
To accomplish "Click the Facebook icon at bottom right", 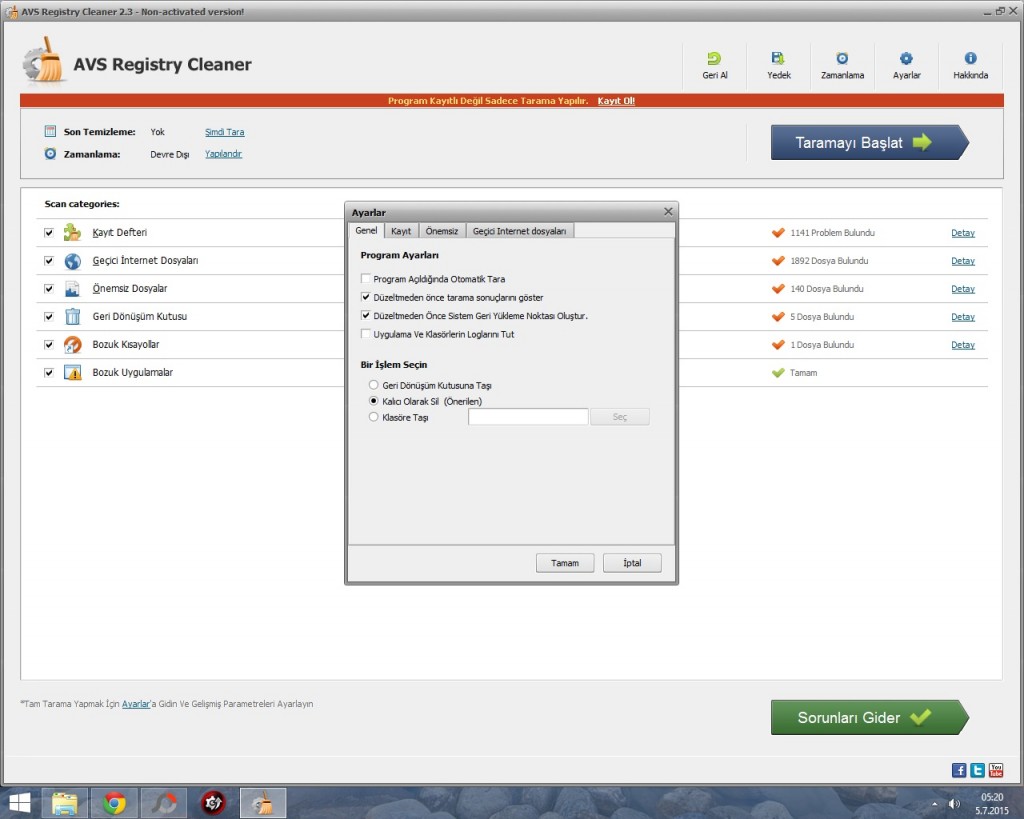I will pyautogui.click(x=959, y=770).
